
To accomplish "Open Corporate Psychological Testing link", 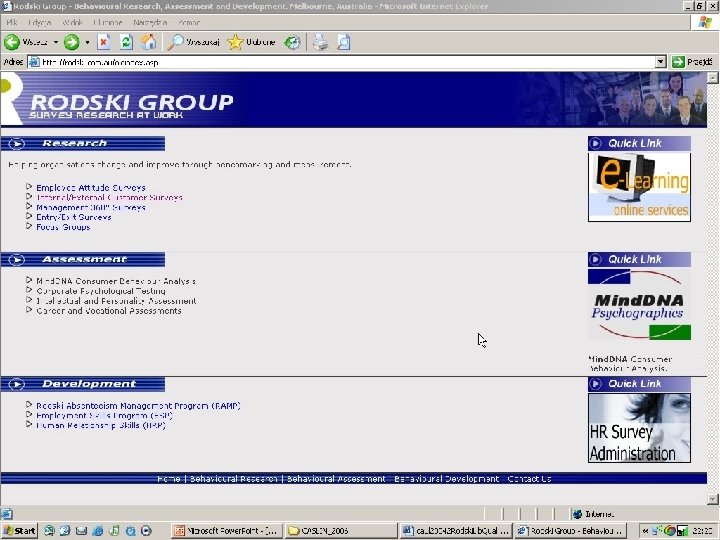I will [101, 291].
